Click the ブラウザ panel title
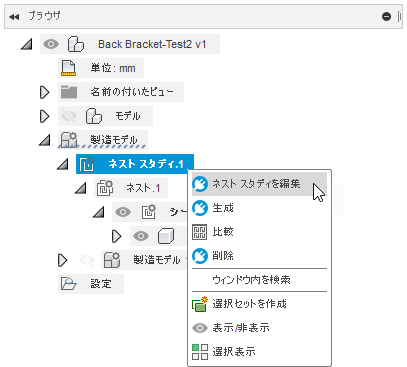 [x=44, y=16]
